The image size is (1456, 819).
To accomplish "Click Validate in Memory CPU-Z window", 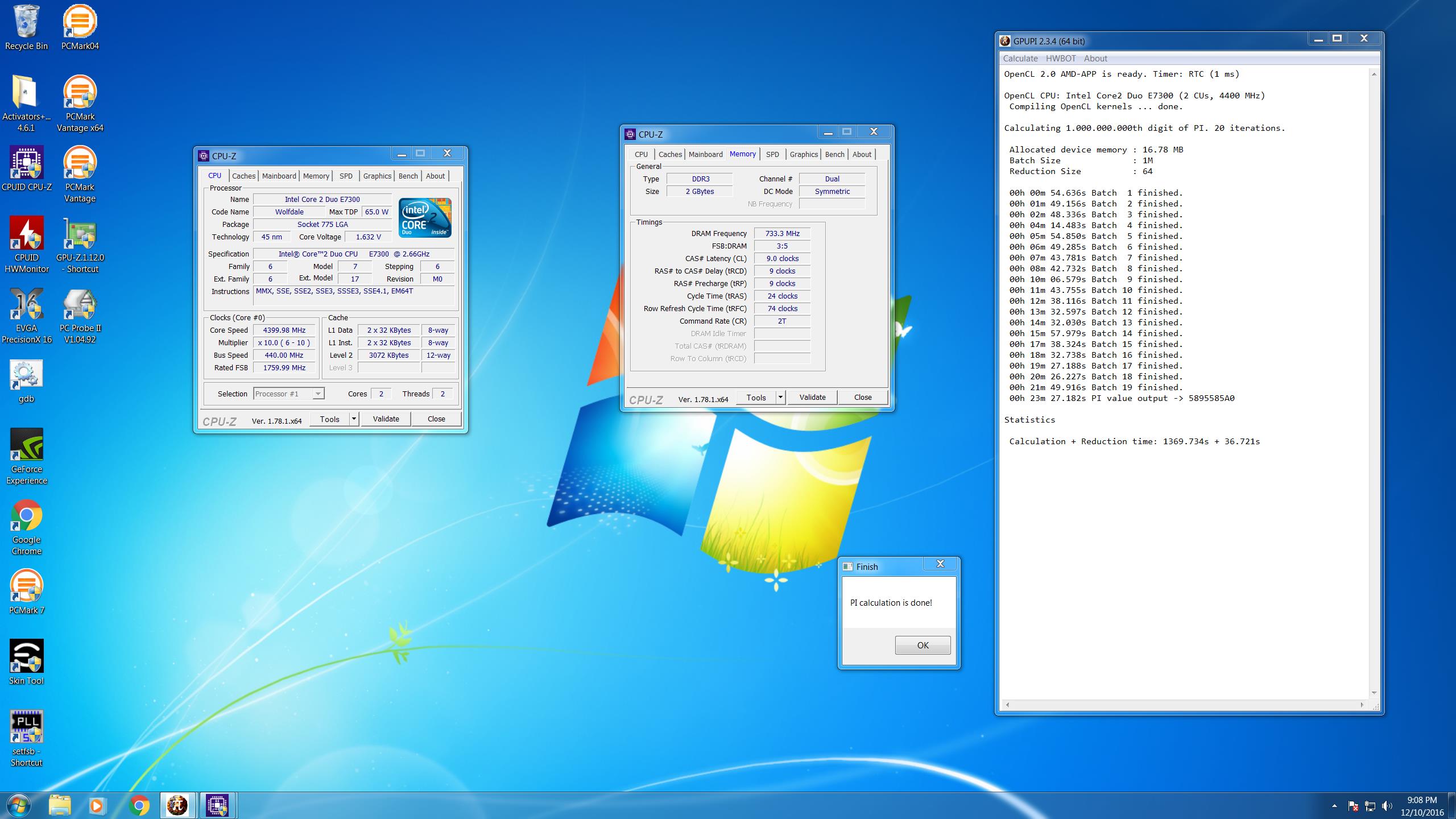I will [812, 398].
